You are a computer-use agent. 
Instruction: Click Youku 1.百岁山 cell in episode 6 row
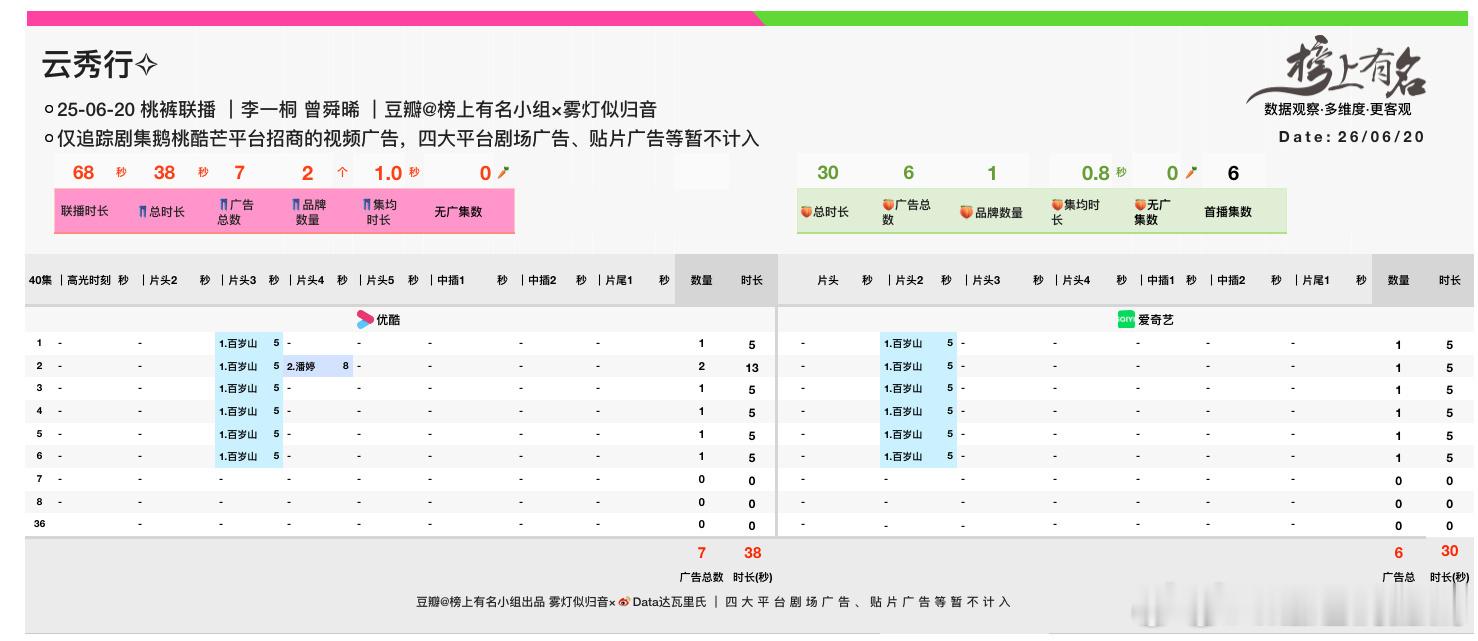(249, 456)
